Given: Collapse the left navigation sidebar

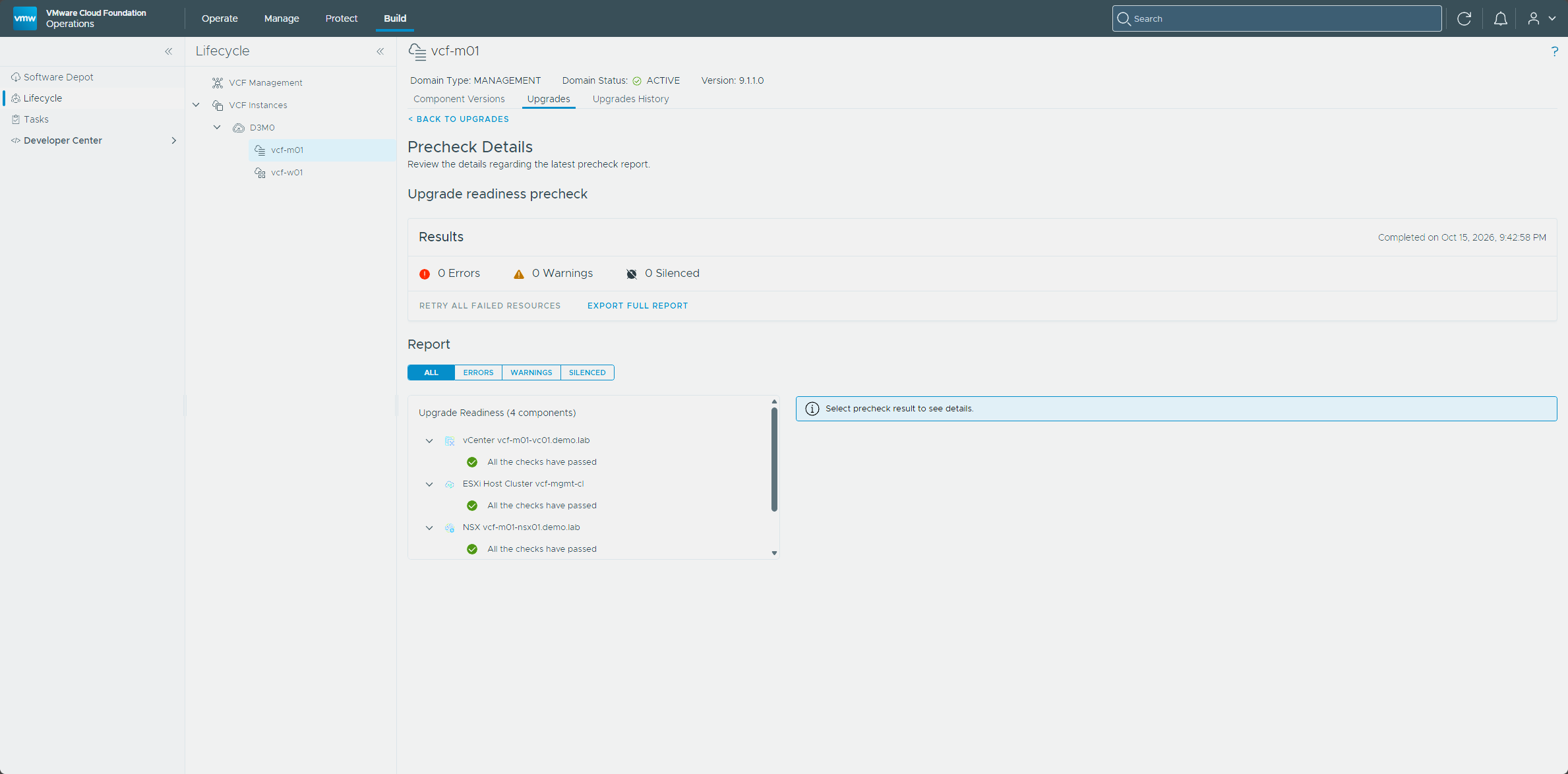Looking at the screenshot, I should point(169,51).
